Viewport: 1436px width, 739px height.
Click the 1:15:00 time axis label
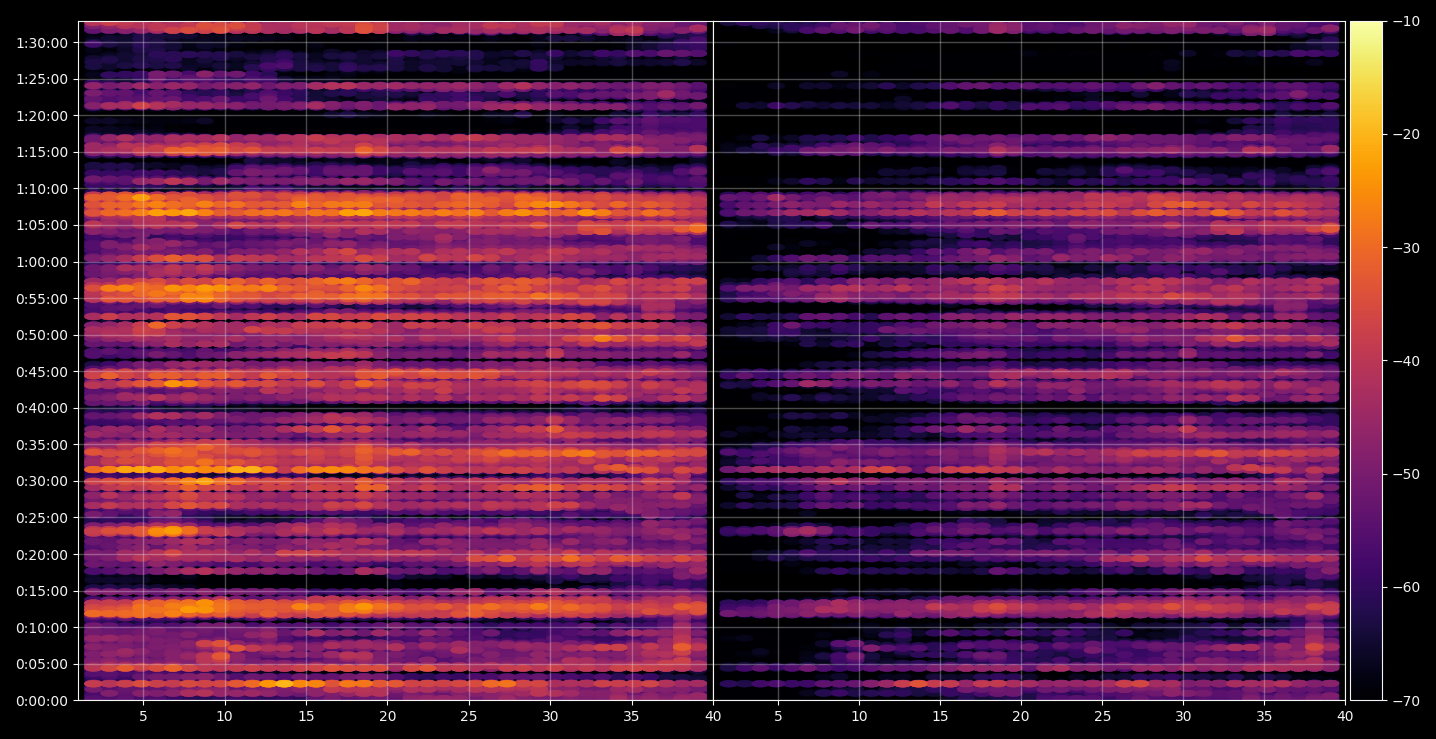41,152
